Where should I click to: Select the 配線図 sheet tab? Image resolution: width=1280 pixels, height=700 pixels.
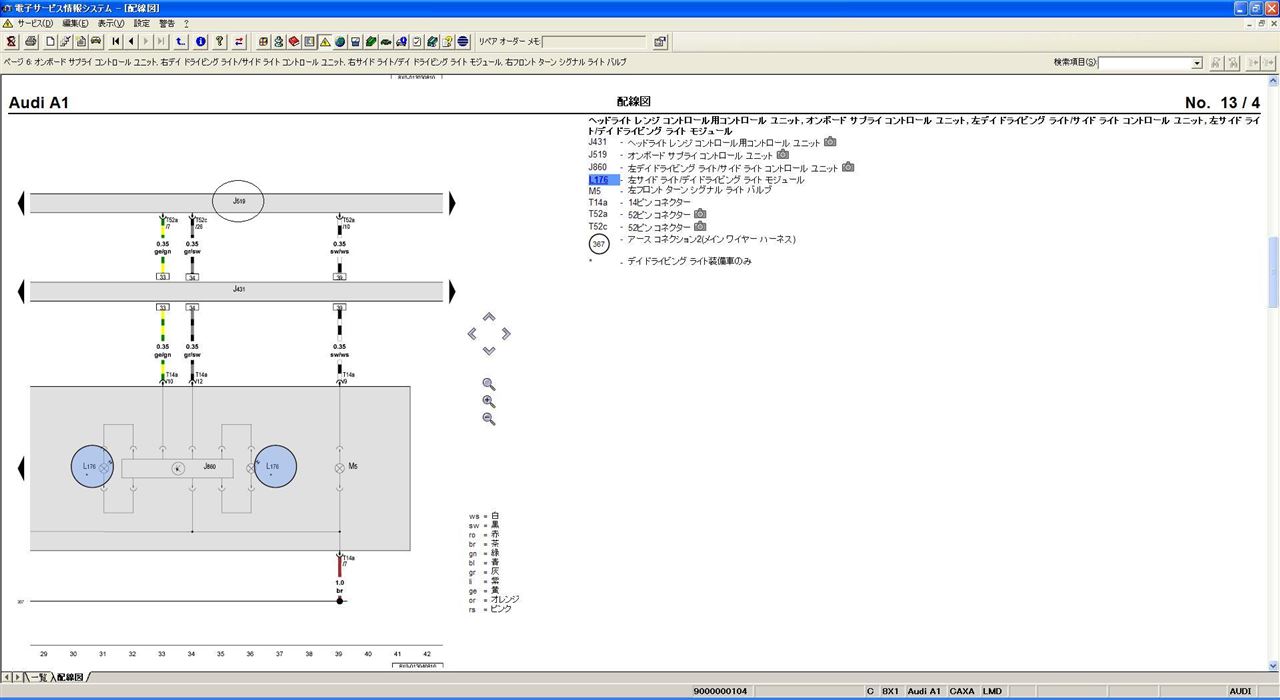click(70, 677)
